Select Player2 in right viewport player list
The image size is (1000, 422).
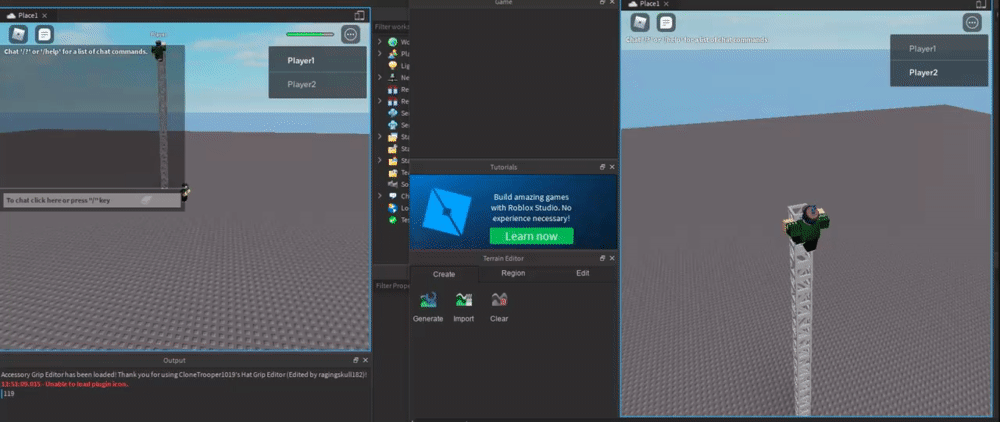click(x=939, y=73)
